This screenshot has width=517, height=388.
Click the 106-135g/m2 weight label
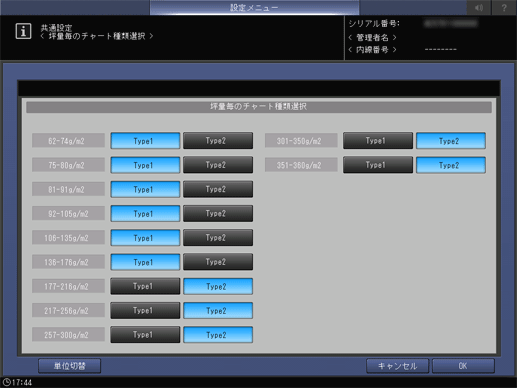(x=68, y=238)
